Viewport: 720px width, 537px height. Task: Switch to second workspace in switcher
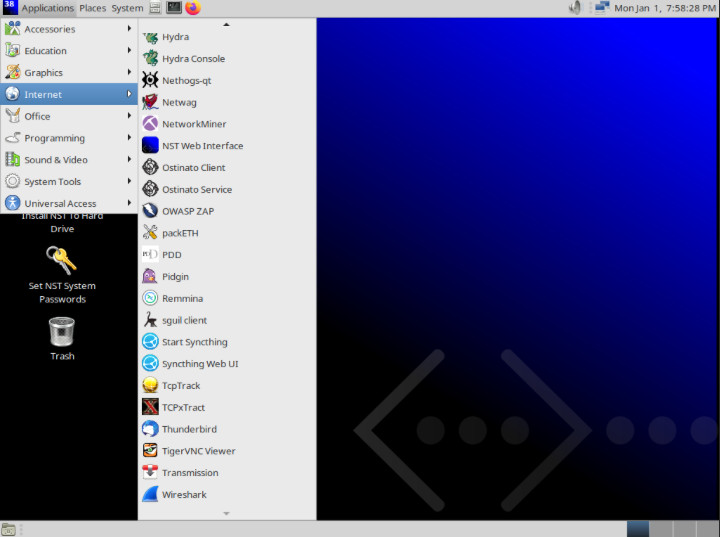660,529
